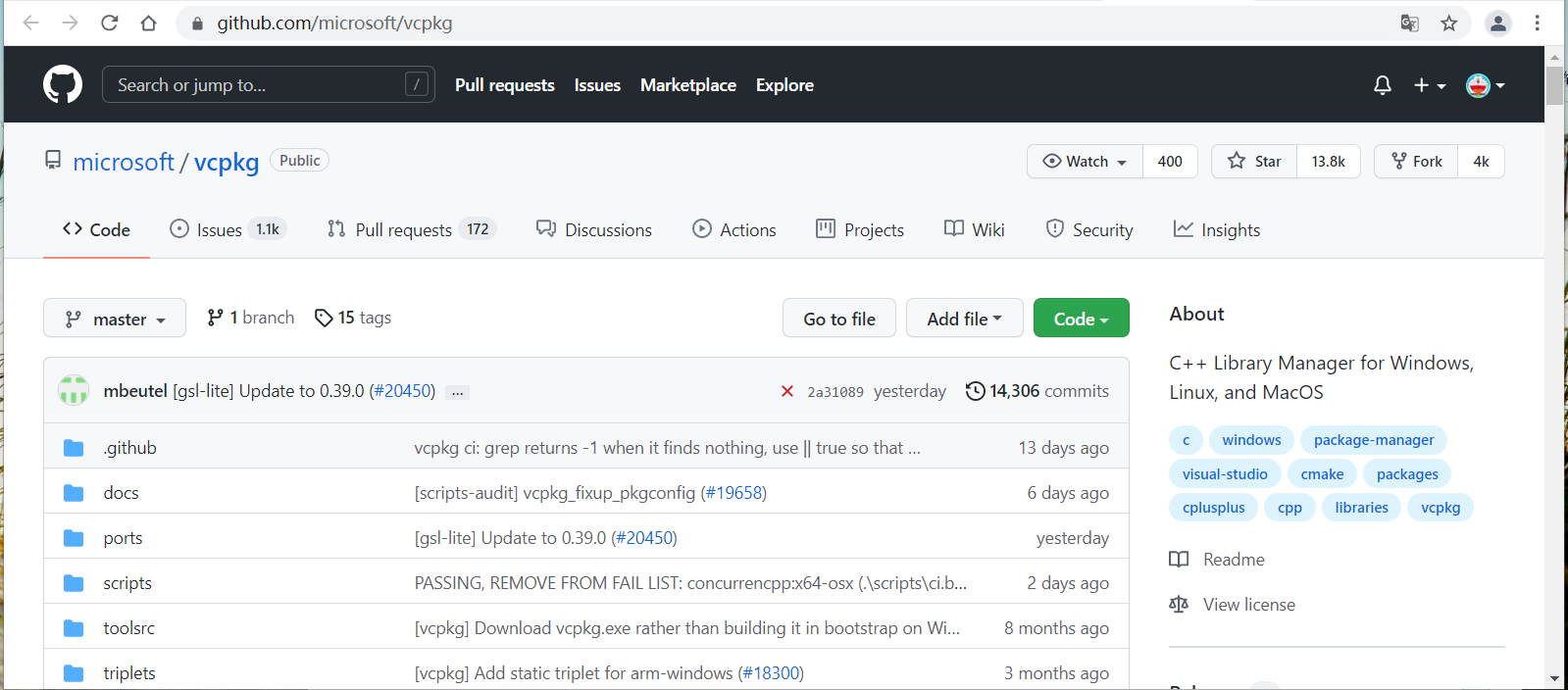Viewport: 1568px width, 690px height.
Task: Click the Go to file button
Action: pos(839,319)
